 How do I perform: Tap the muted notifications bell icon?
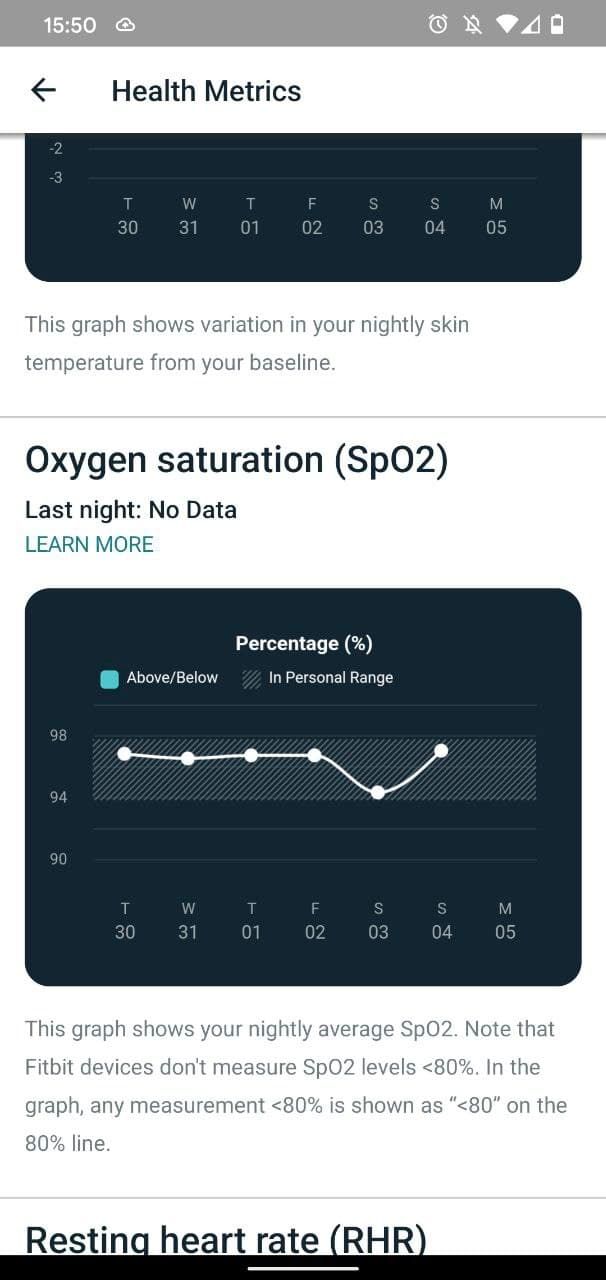(472, 25)
